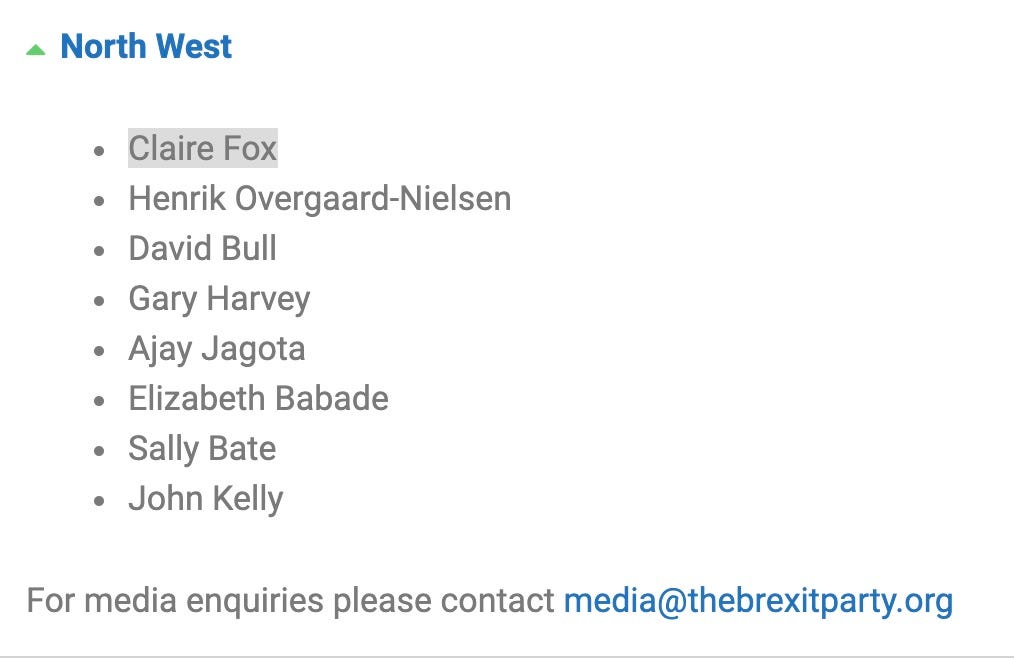Click the Gary Harvey name
The height and width of the screenshot is (658, 1014).
(x=219, y=299)
